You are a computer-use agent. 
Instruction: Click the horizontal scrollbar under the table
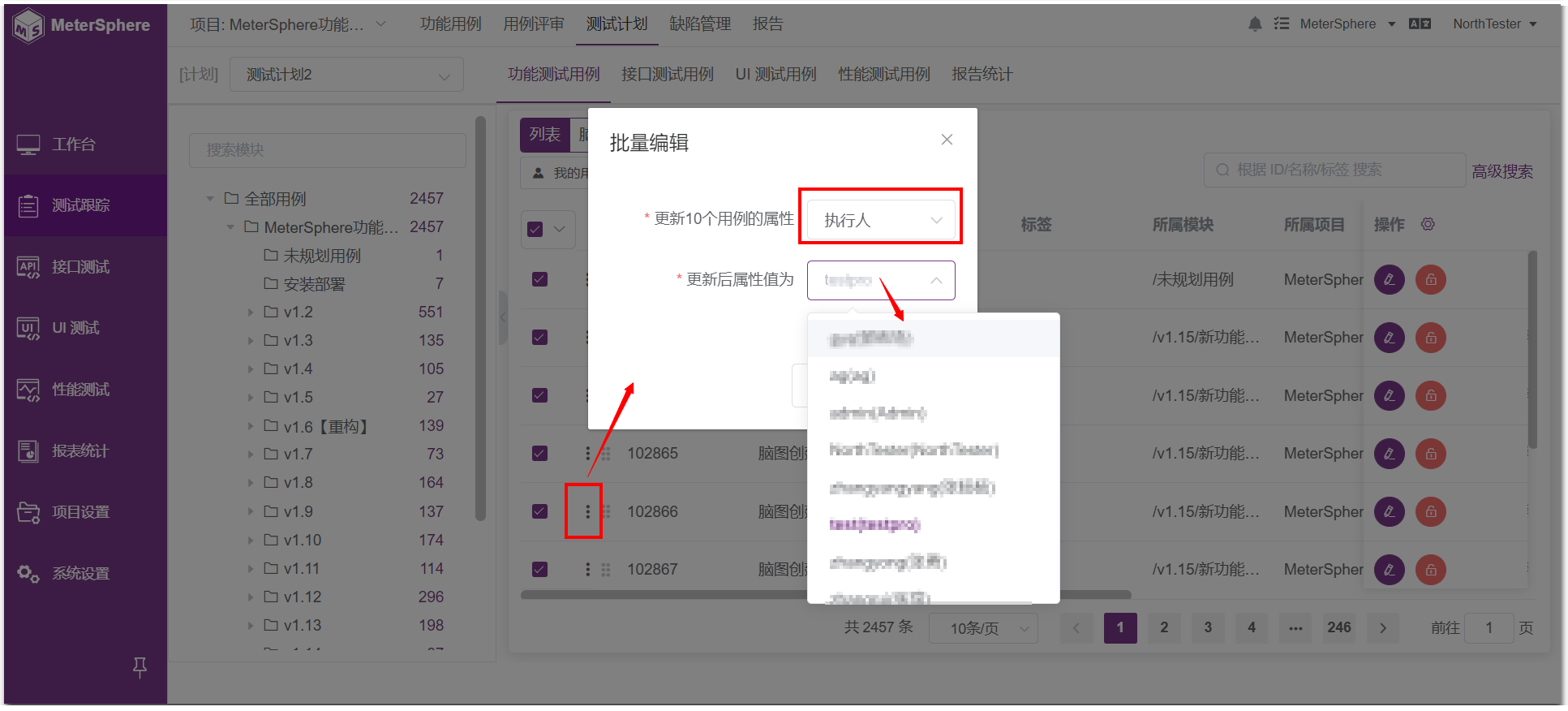(x=825, y=595)
